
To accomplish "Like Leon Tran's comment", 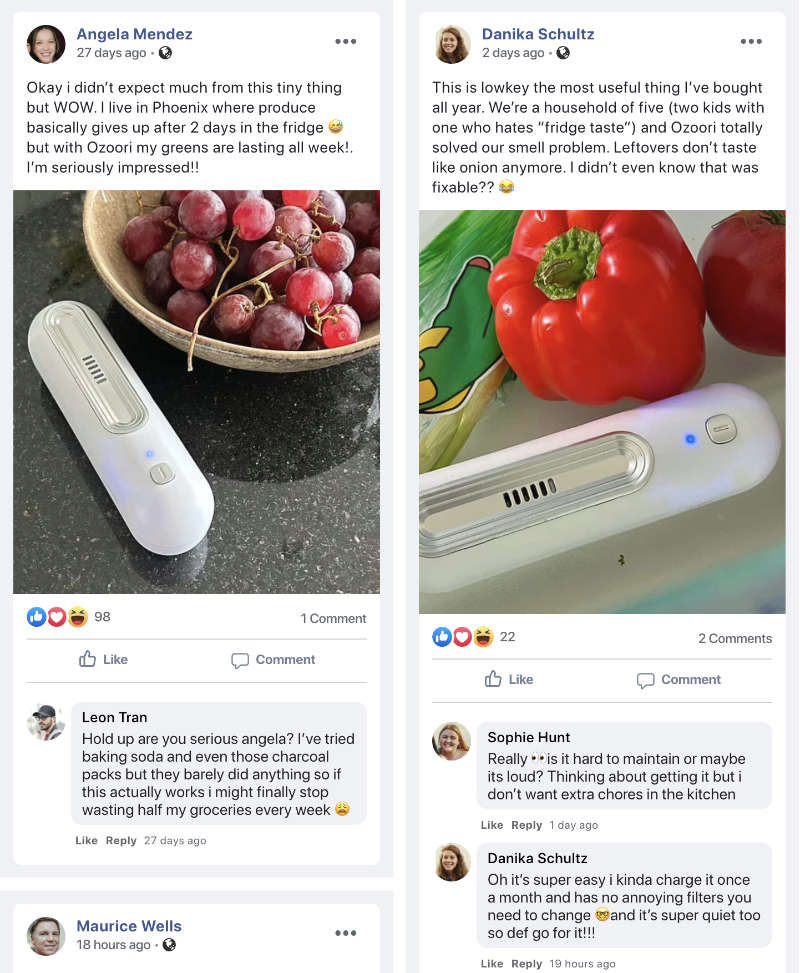I will 86,840.
